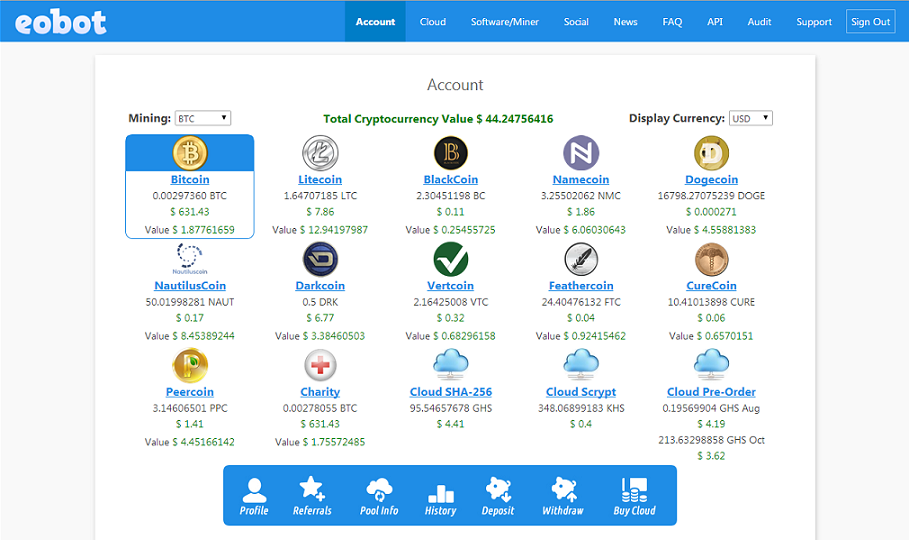This screenshot has width=909, height=540.
Task: Select the Account tab
Action: (x=375, y=21)
